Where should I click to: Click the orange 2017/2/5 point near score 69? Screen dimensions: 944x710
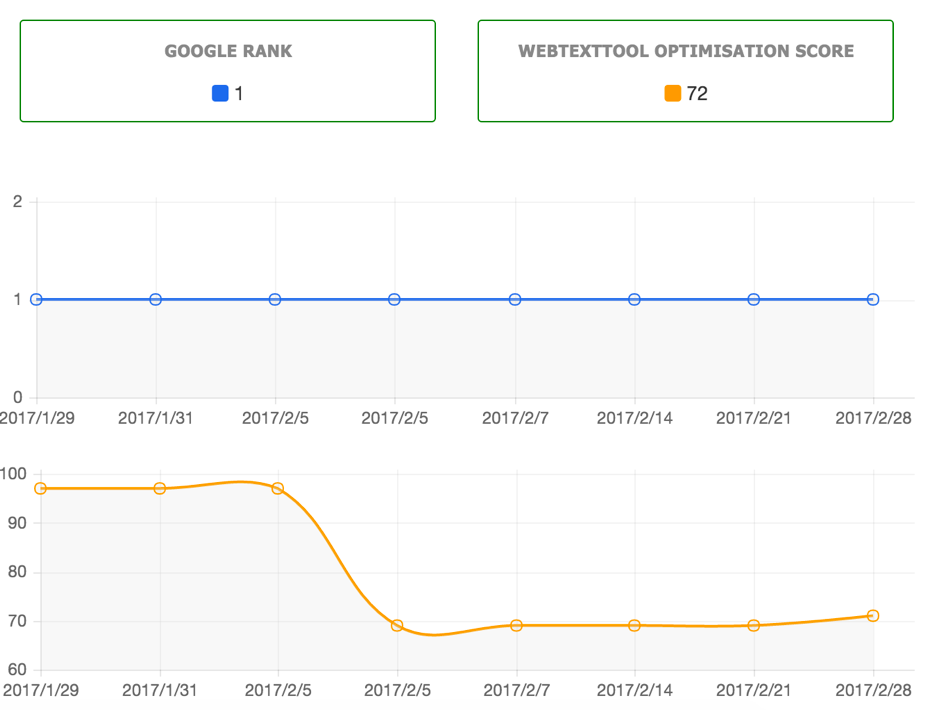[x=397, y=625]
